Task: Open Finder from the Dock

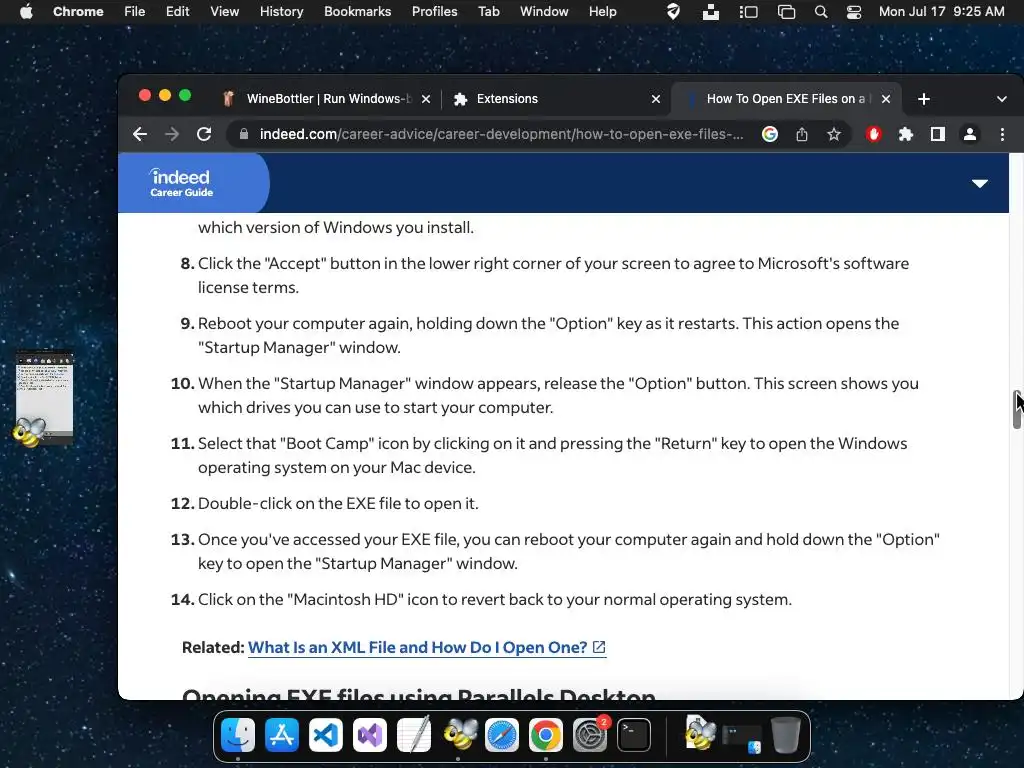Action: 238,735
